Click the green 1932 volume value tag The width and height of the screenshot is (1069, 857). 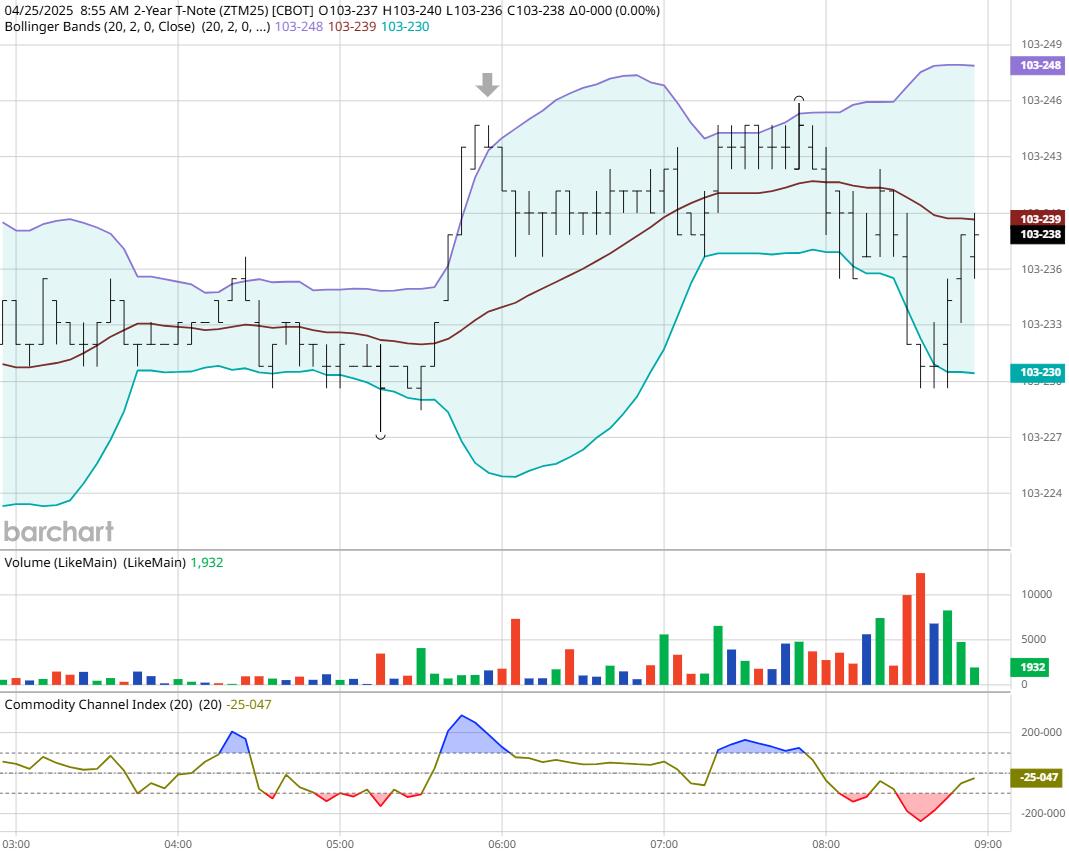pos(1034,667)
